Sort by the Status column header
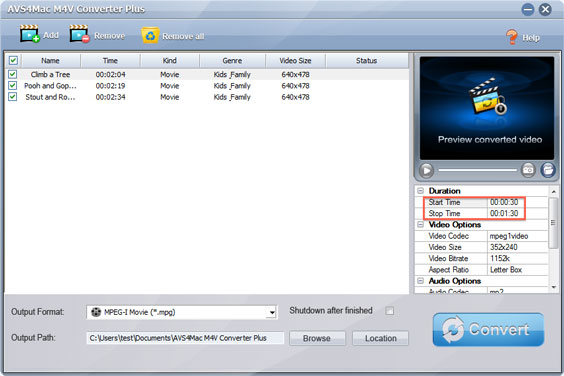Image resolution: width=564 pixels, height=376 pixels. pyautogui.click(x=367, y=60)
